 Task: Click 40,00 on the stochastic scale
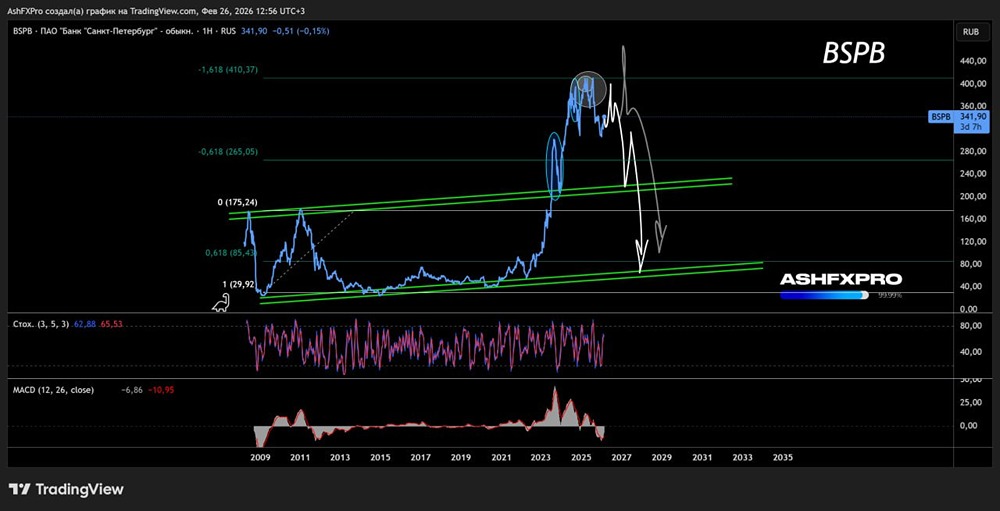pos(970,352)
